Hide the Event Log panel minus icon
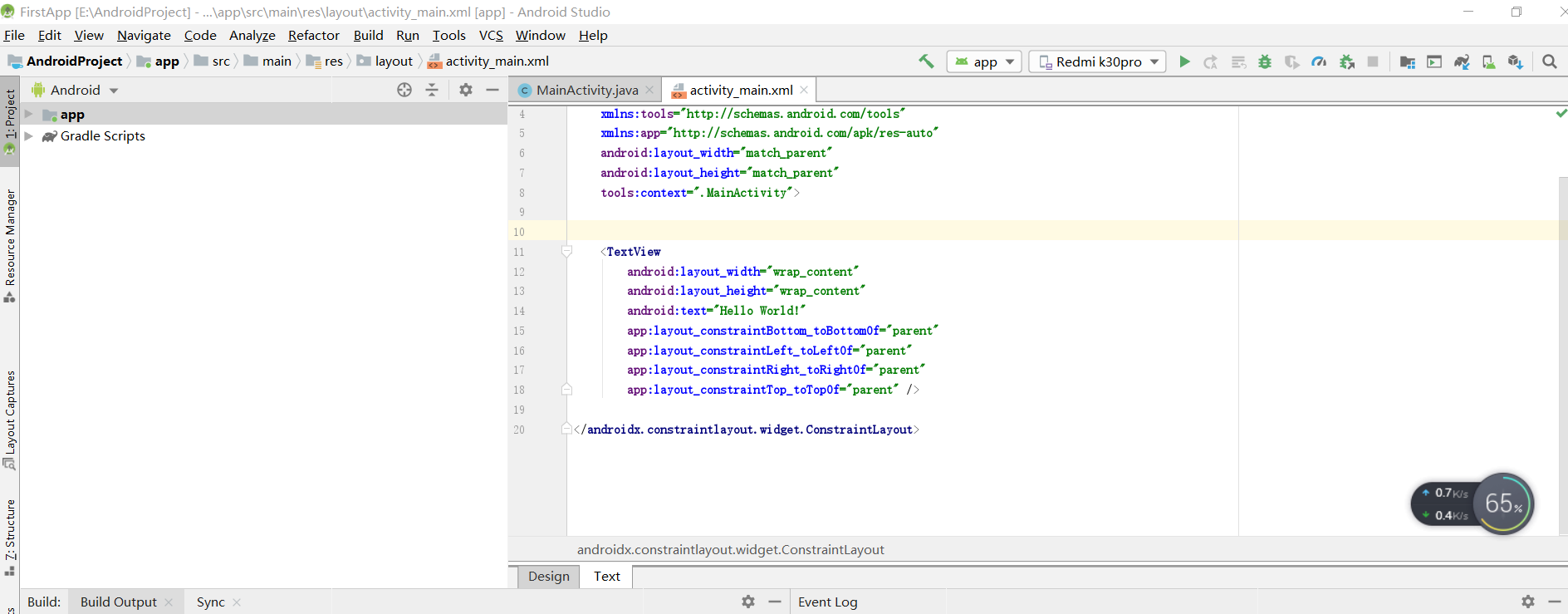 pos(1555,602)
